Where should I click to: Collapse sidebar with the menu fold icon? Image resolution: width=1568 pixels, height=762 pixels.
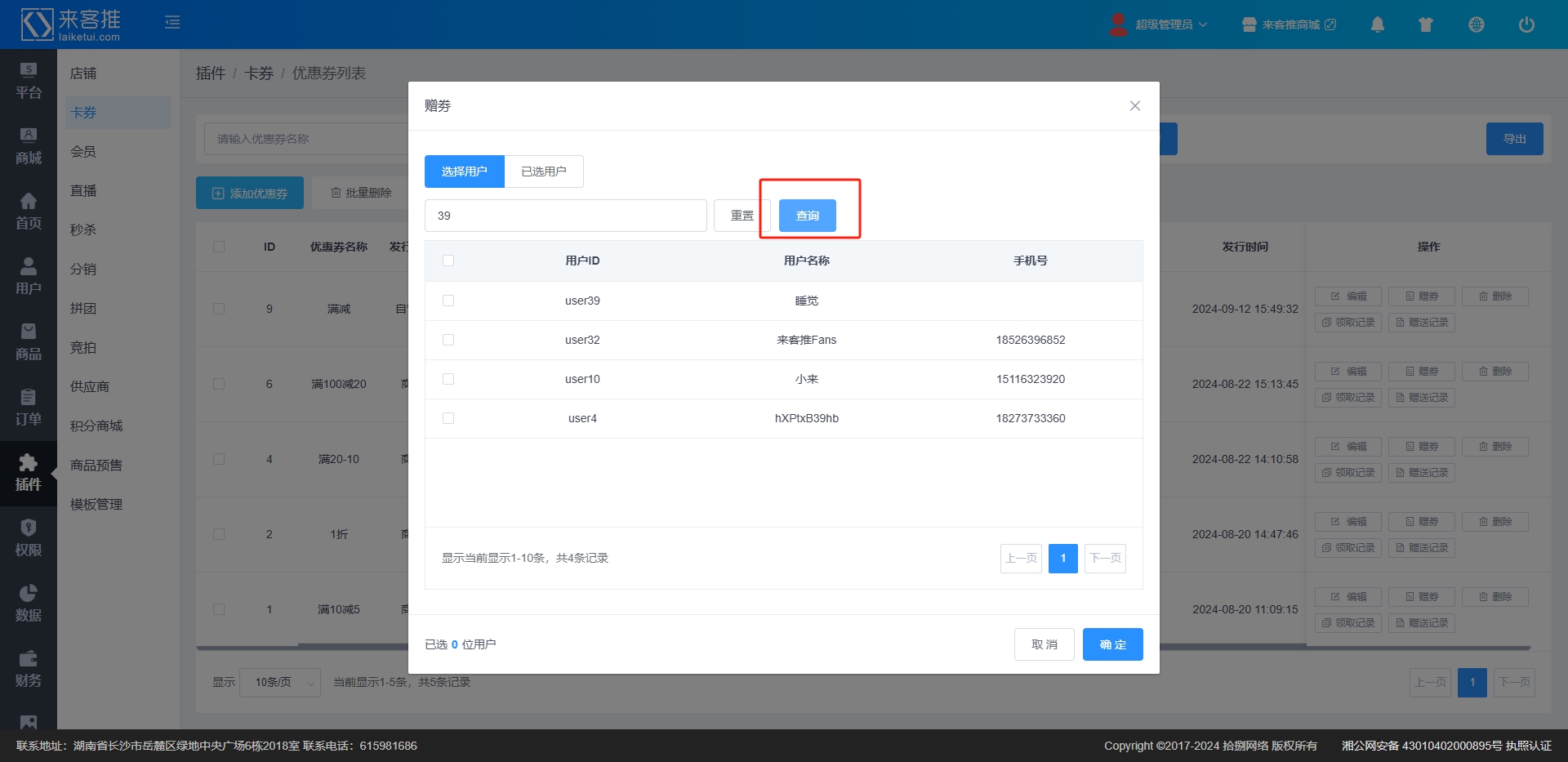172,23
